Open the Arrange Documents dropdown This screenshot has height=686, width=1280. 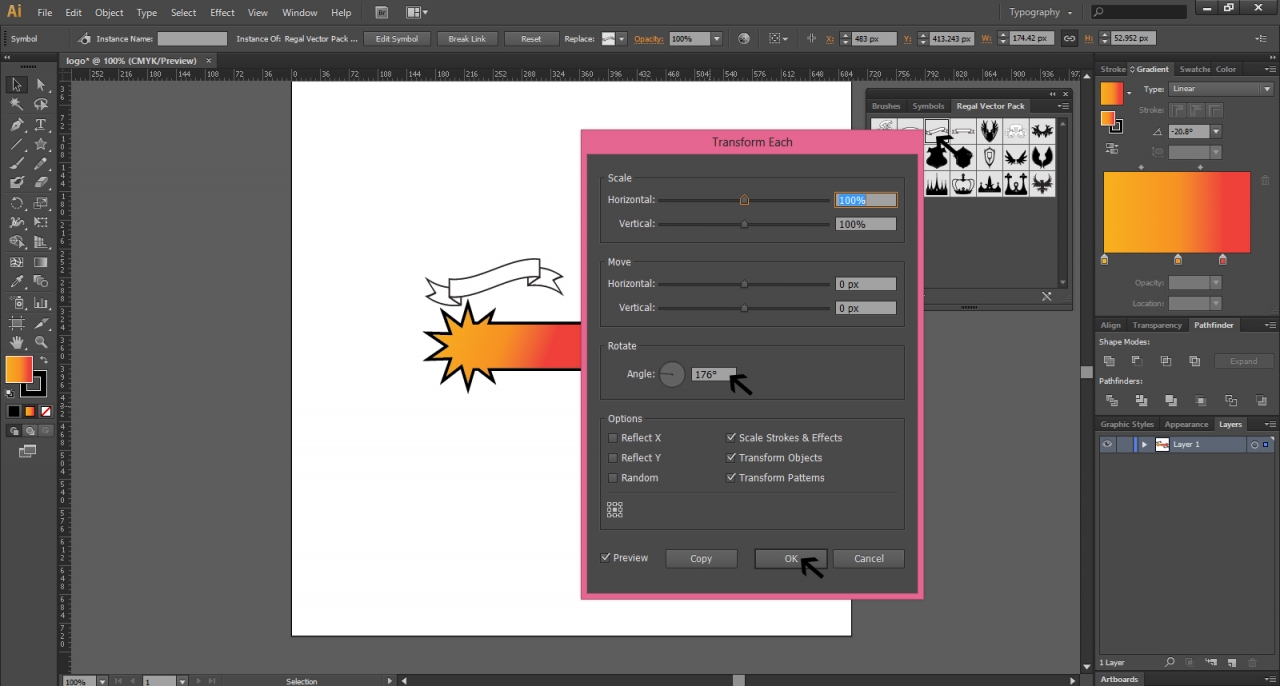[418, 13]
